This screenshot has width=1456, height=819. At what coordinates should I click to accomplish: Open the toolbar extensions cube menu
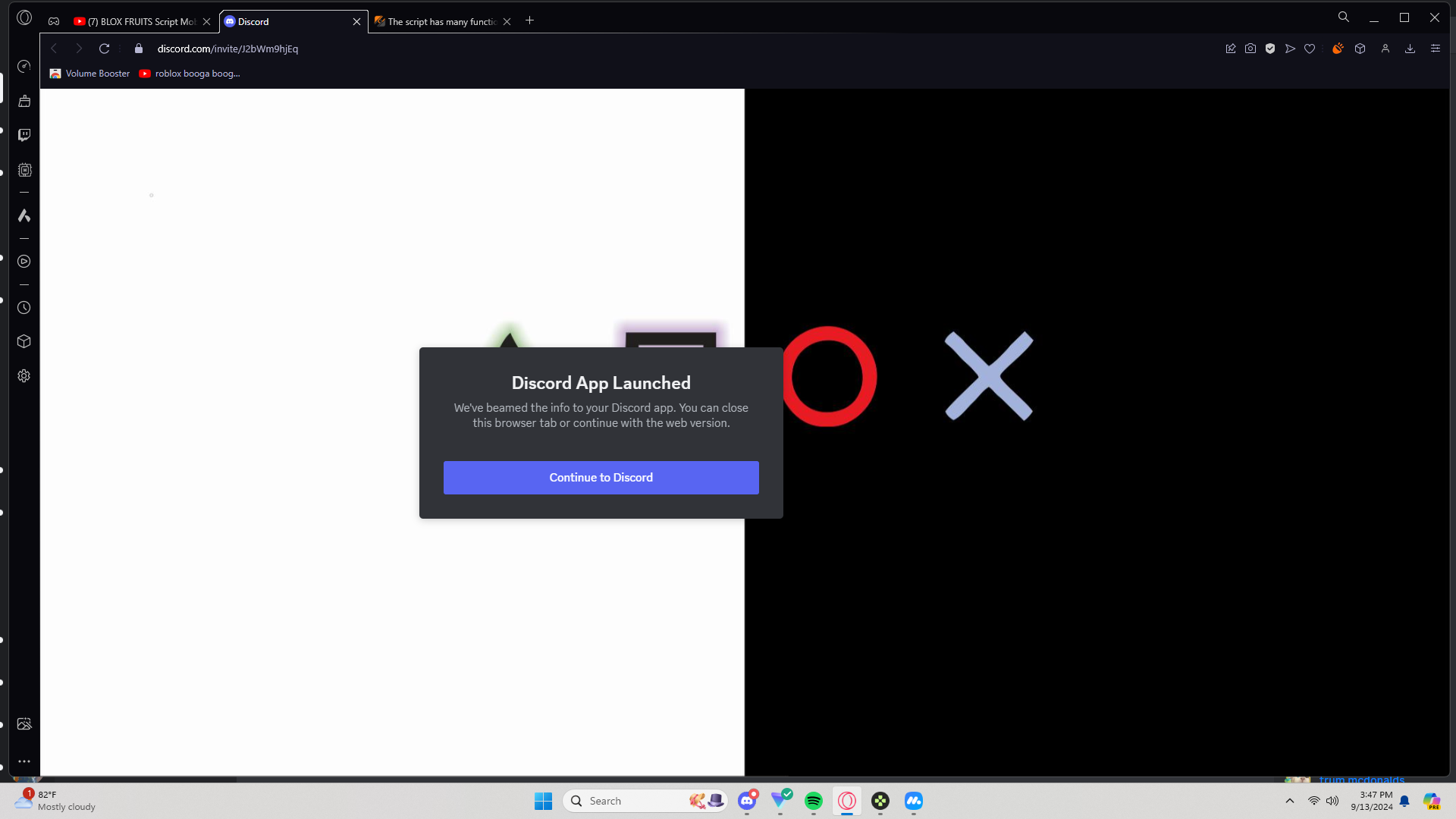(x=1360, y=49)
